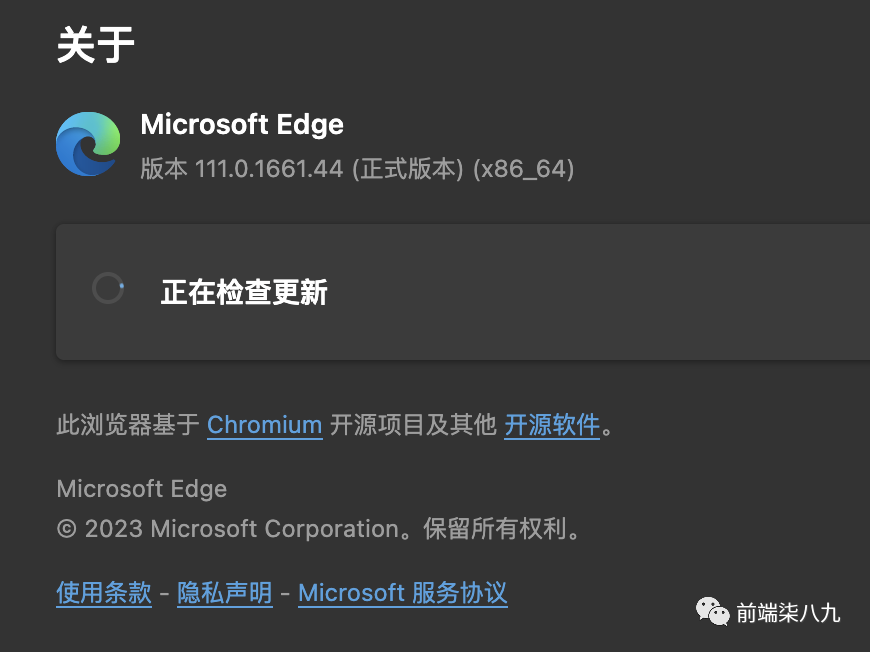This screenshot has height=652, width=870.
Task: Open the 隐私声明 link
Action: coord(225,593)
